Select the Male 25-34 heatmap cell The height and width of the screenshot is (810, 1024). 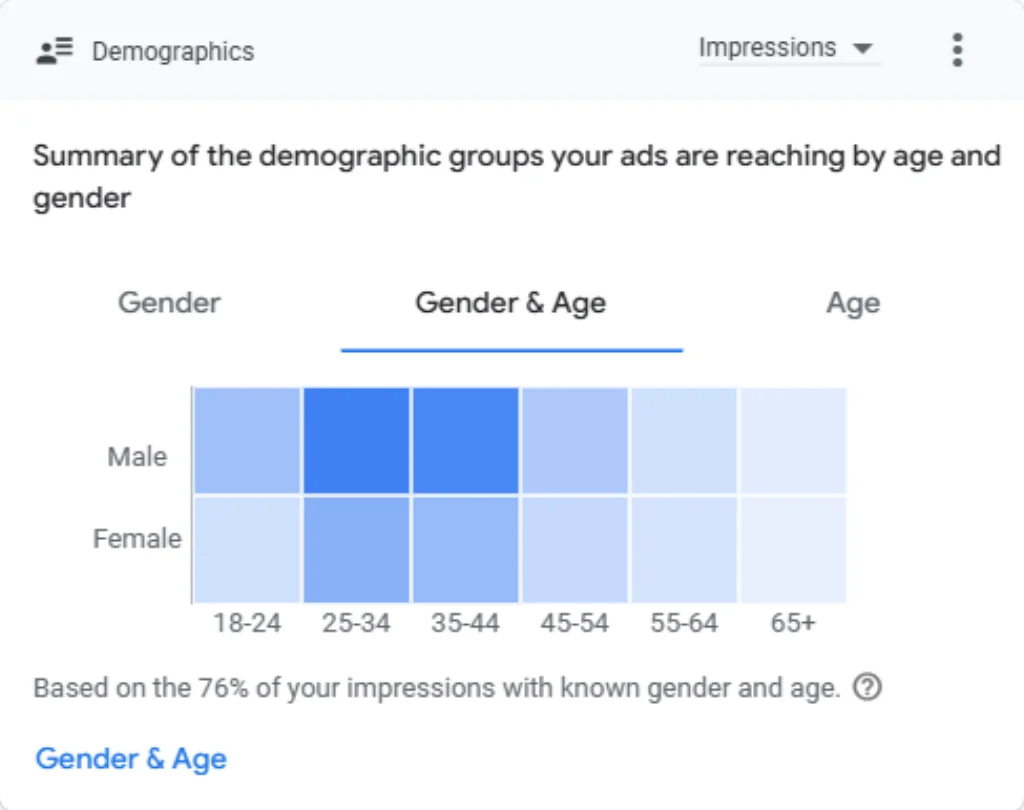pos(357,440)
